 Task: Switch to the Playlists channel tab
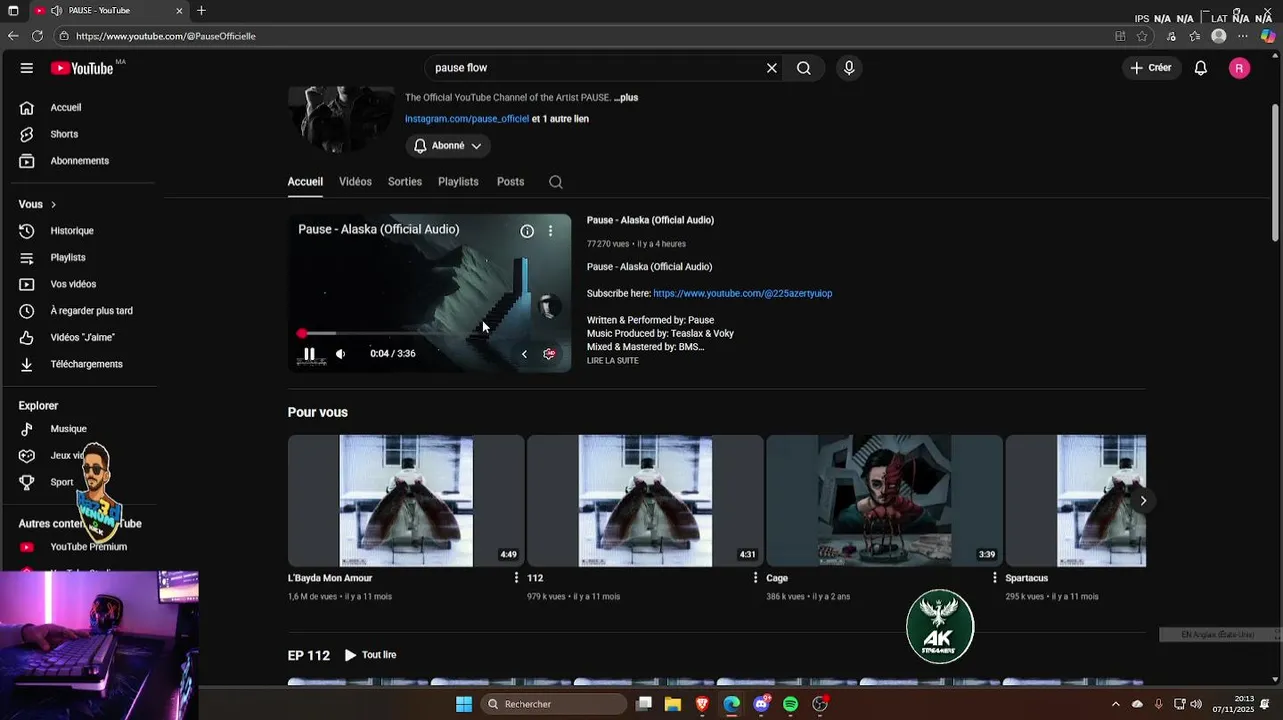(458, 182)
